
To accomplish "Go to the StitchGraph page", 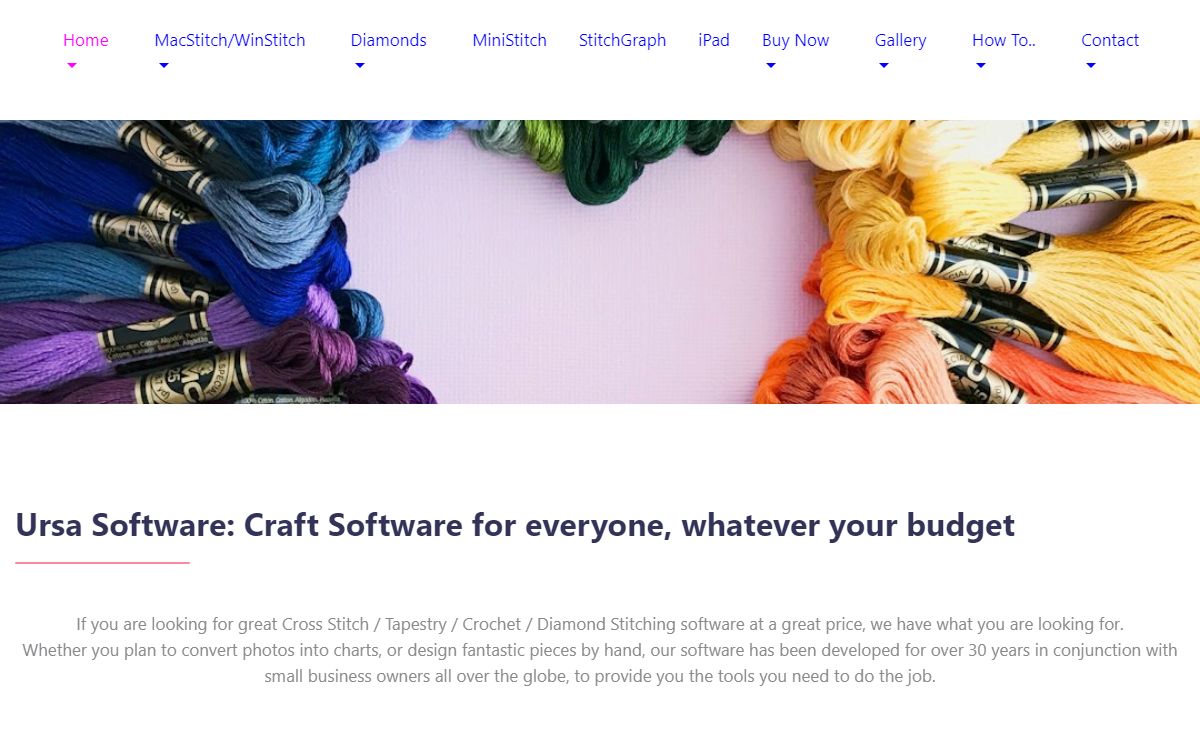I will 622,40.
